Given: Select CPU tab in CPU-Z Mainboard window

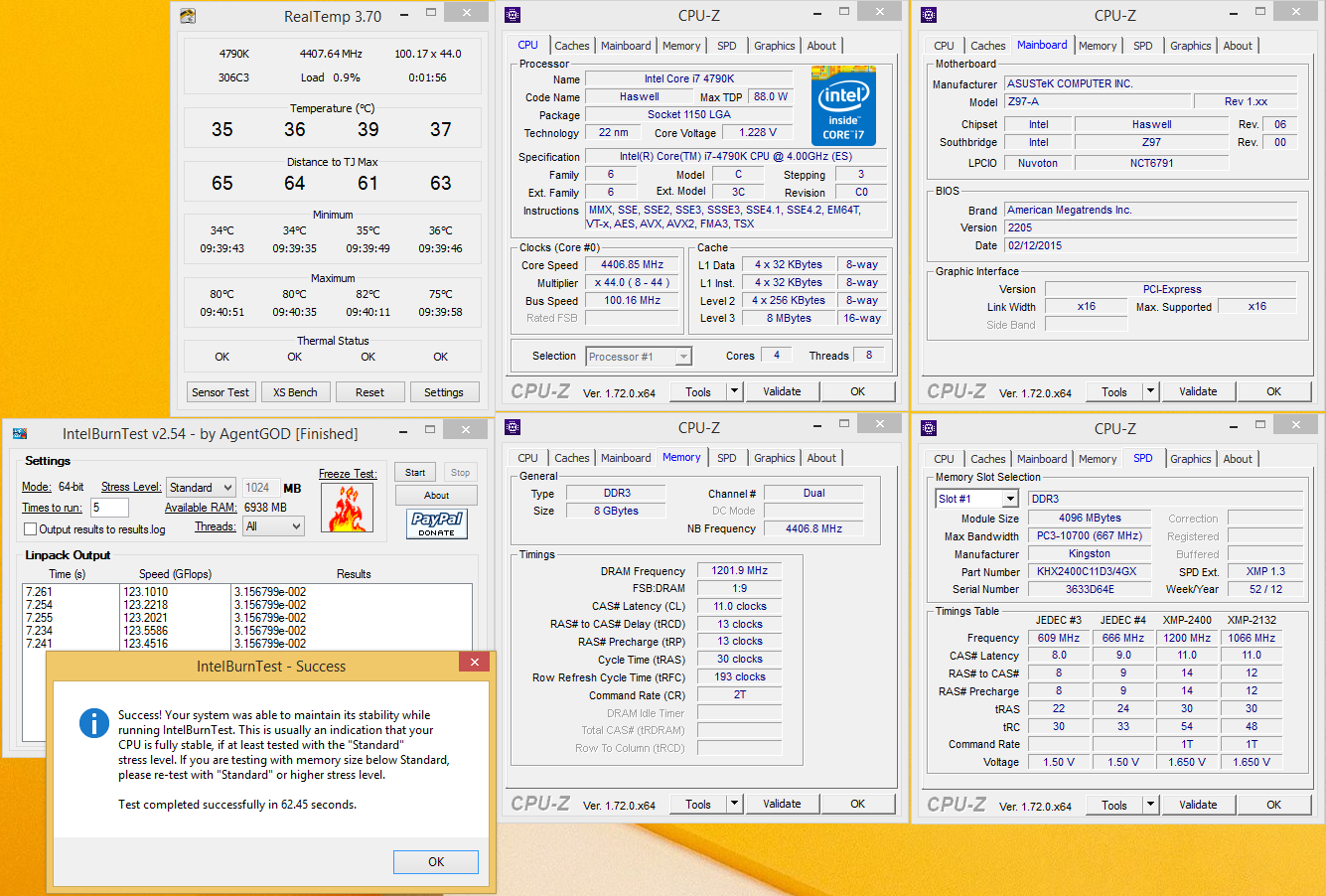Looking at the screenshot, I should (x=944, y=46).
